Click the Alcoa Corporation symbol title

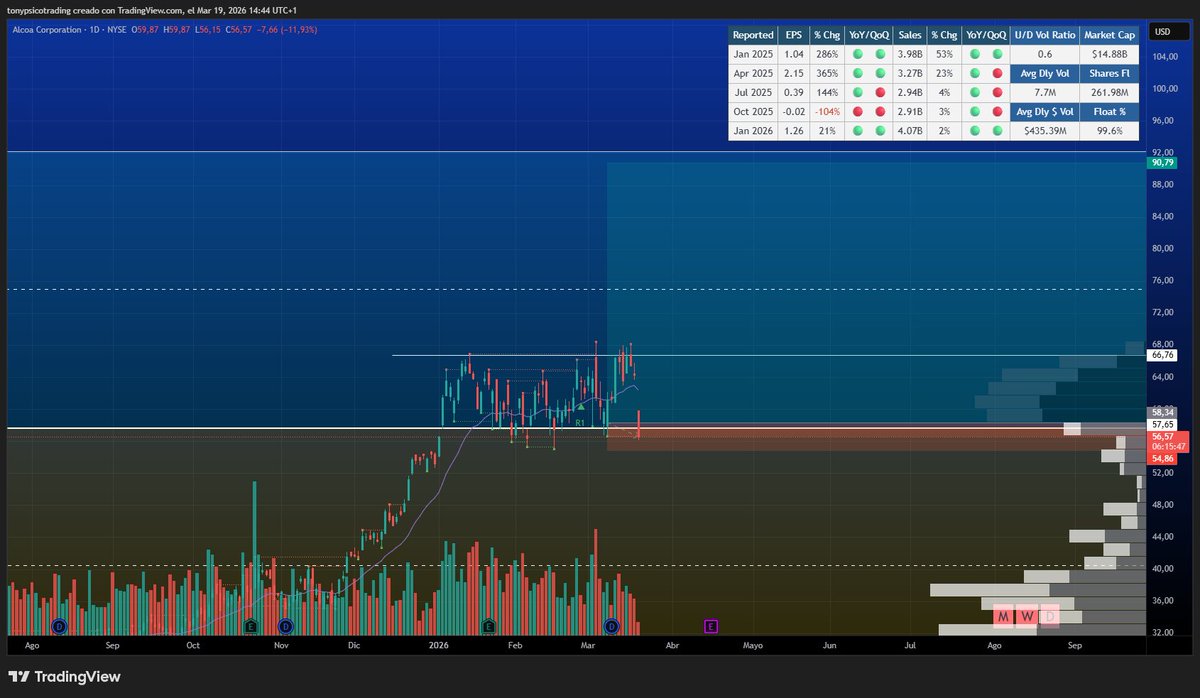[46, 32]
